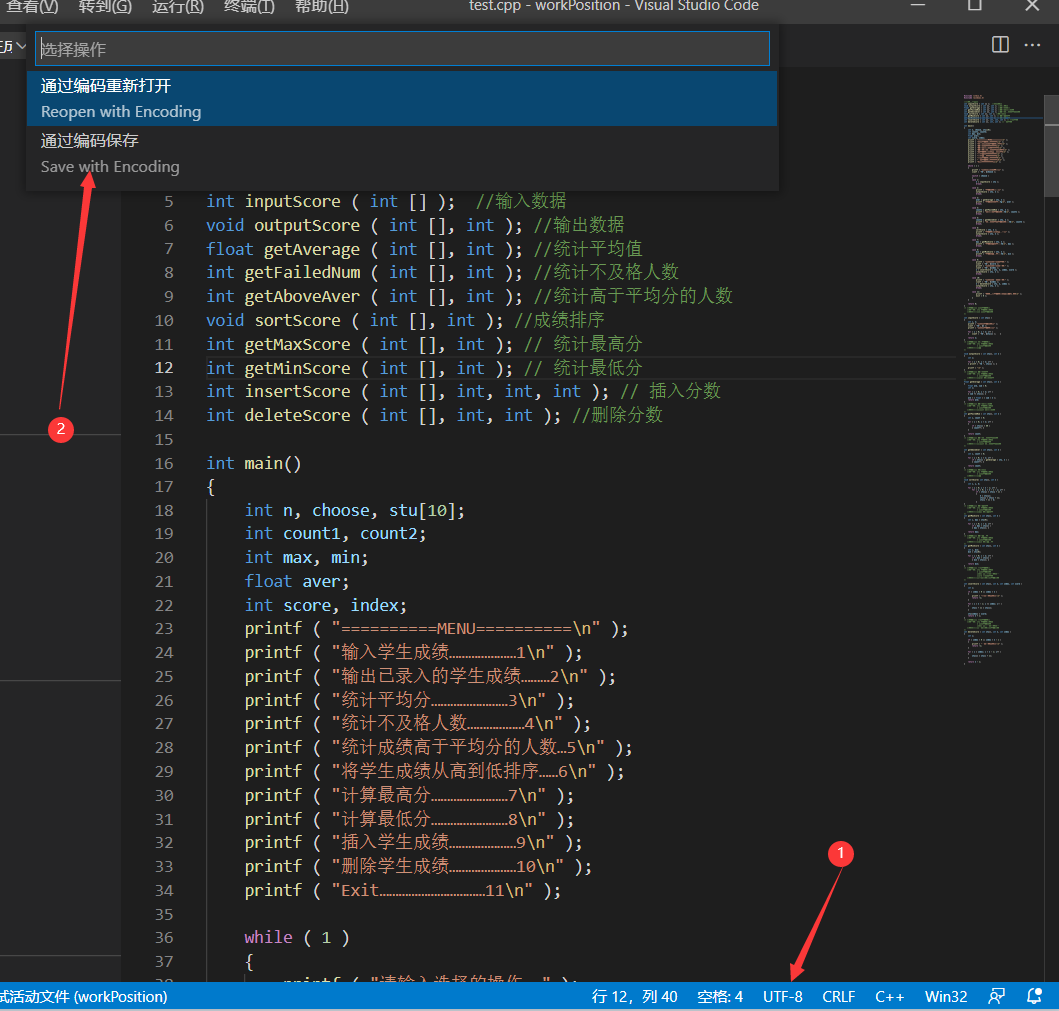Click the vertical editor scrollbar
The height and width of the screenshot is (1011, 1059).
click(x=1052, y=145)
